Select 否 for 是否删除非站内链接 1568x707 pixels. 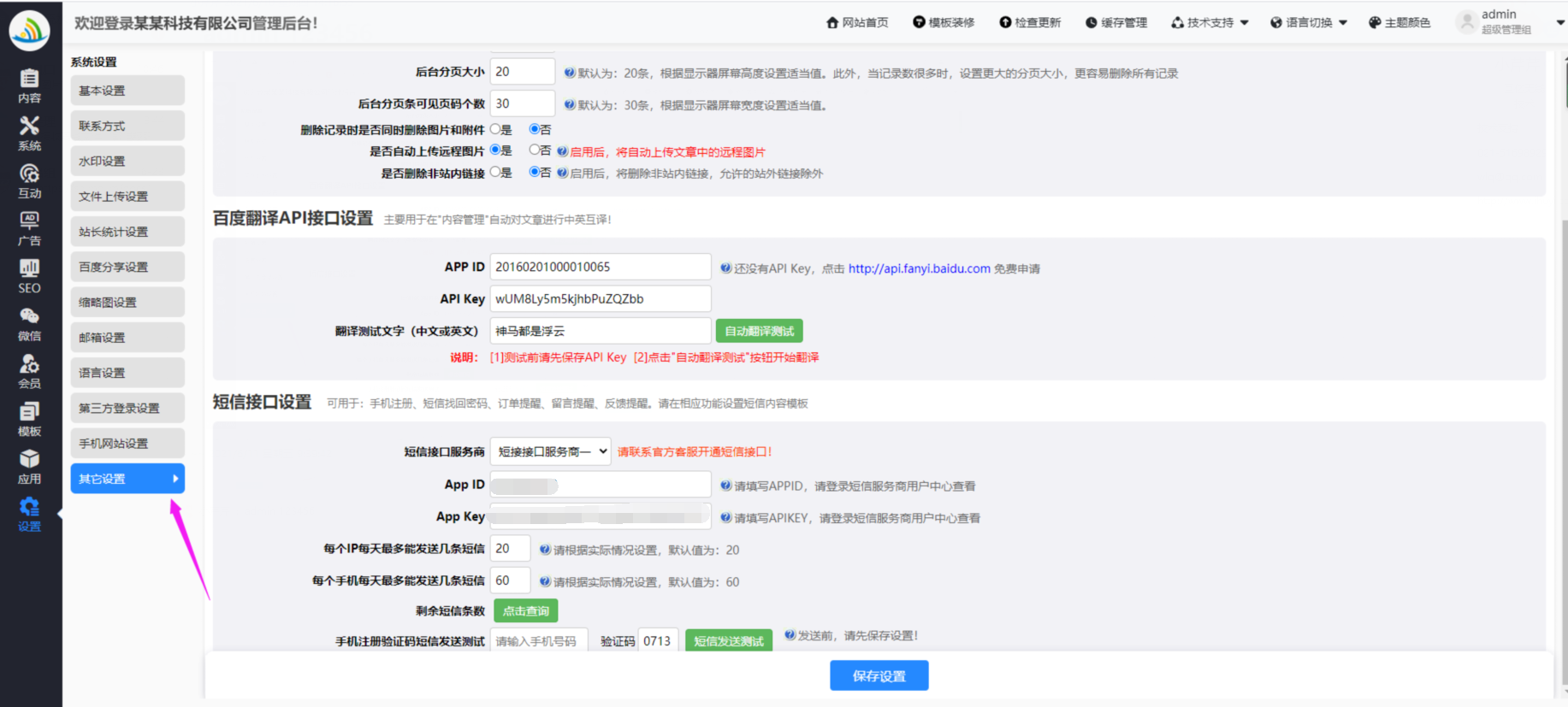[x=534, y=172]
